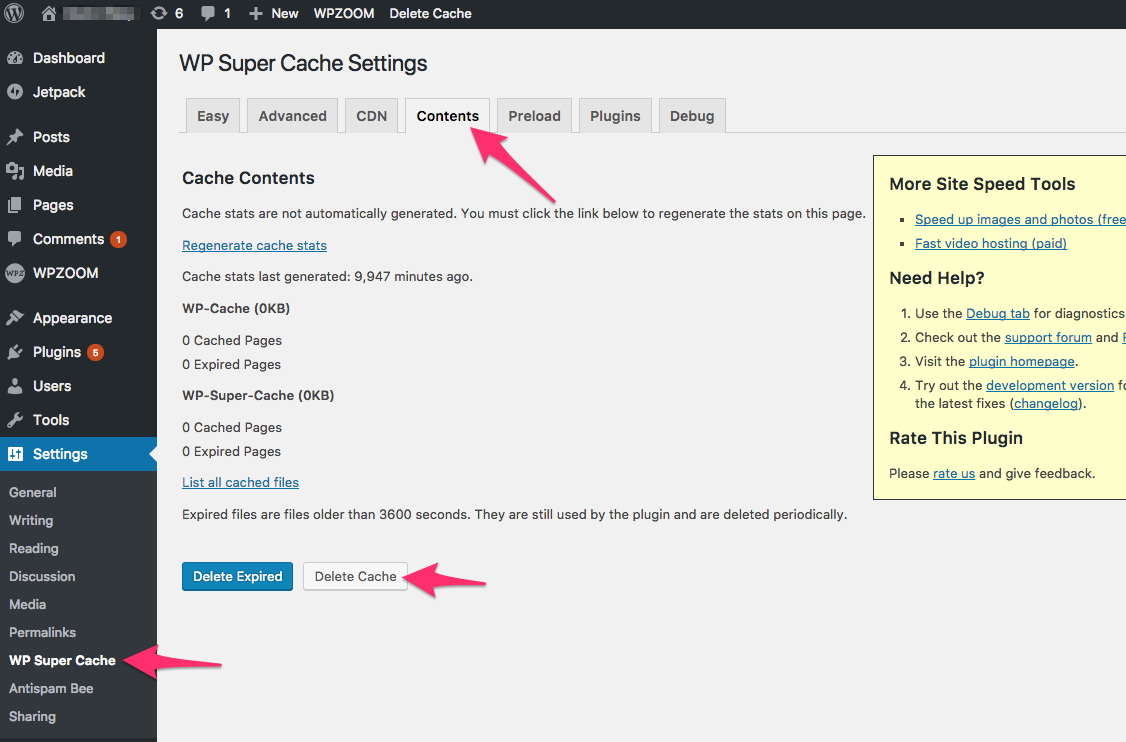1126x742 pixels.
Task: Click the WP Super Cache Settings heading
Action: (x=303, y=63)
